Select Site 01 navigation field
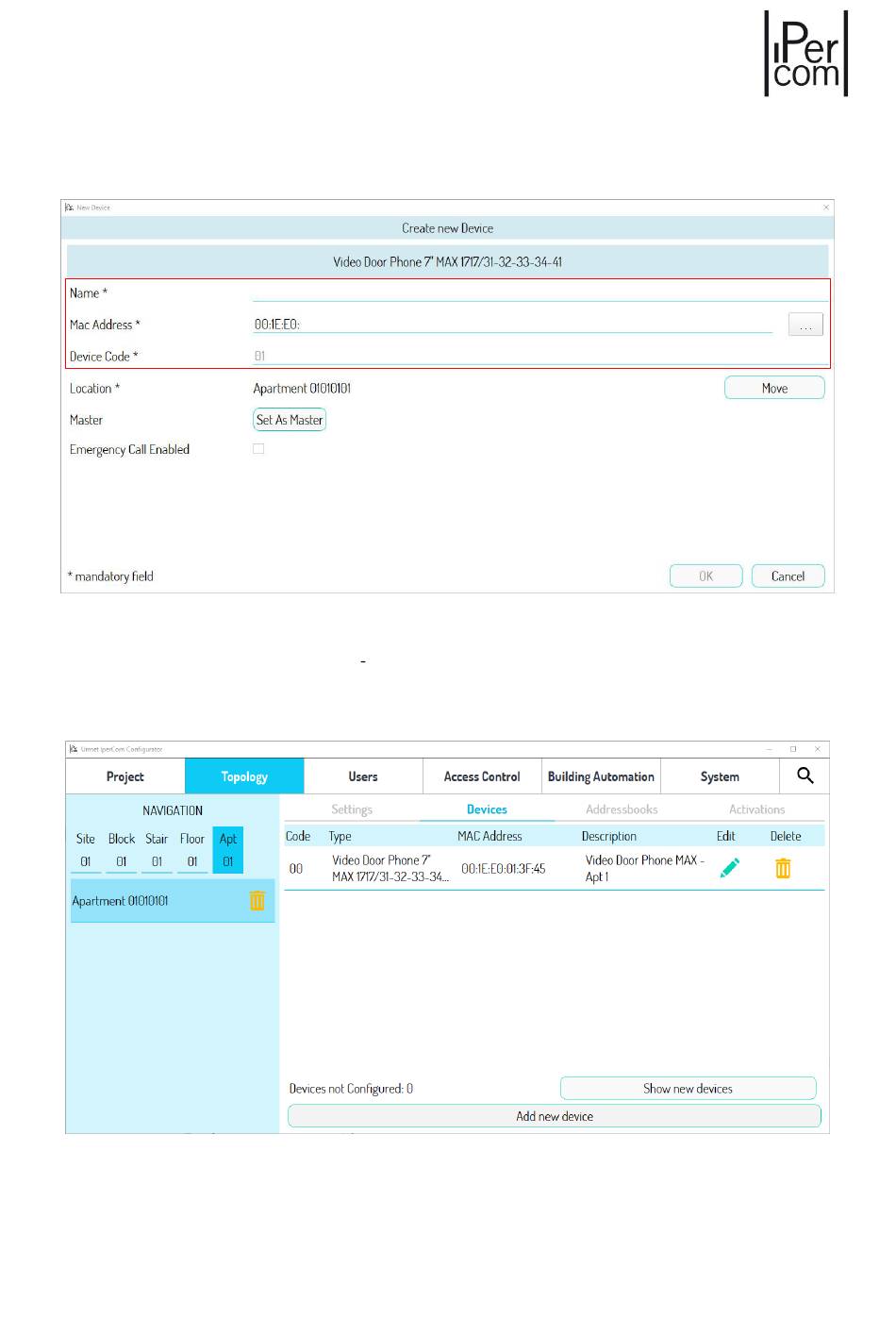The image size is (896, 1318). (x=86, y=861)
